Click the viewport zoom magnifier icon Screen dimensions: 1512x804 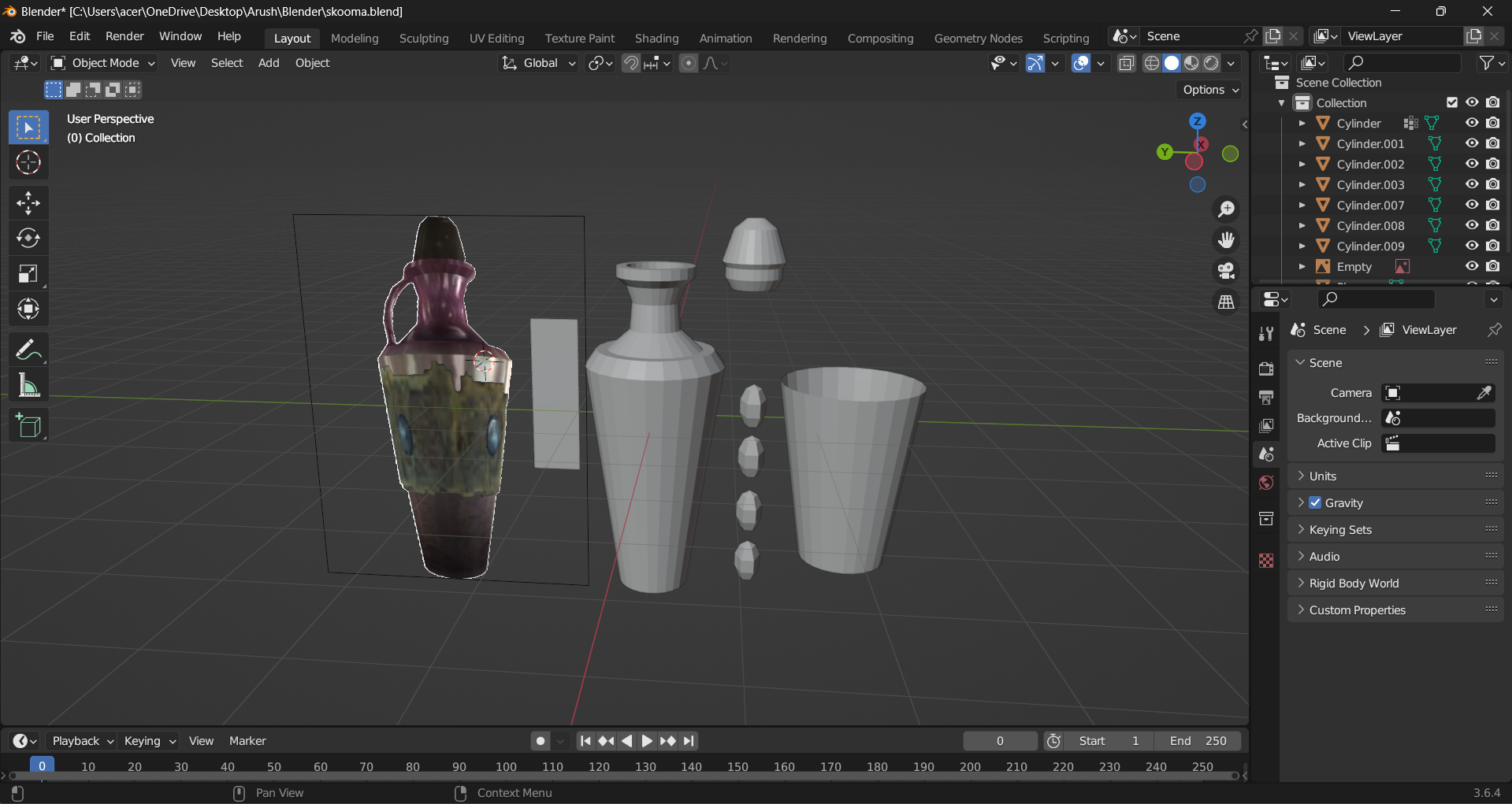[x=1226, y=209]
